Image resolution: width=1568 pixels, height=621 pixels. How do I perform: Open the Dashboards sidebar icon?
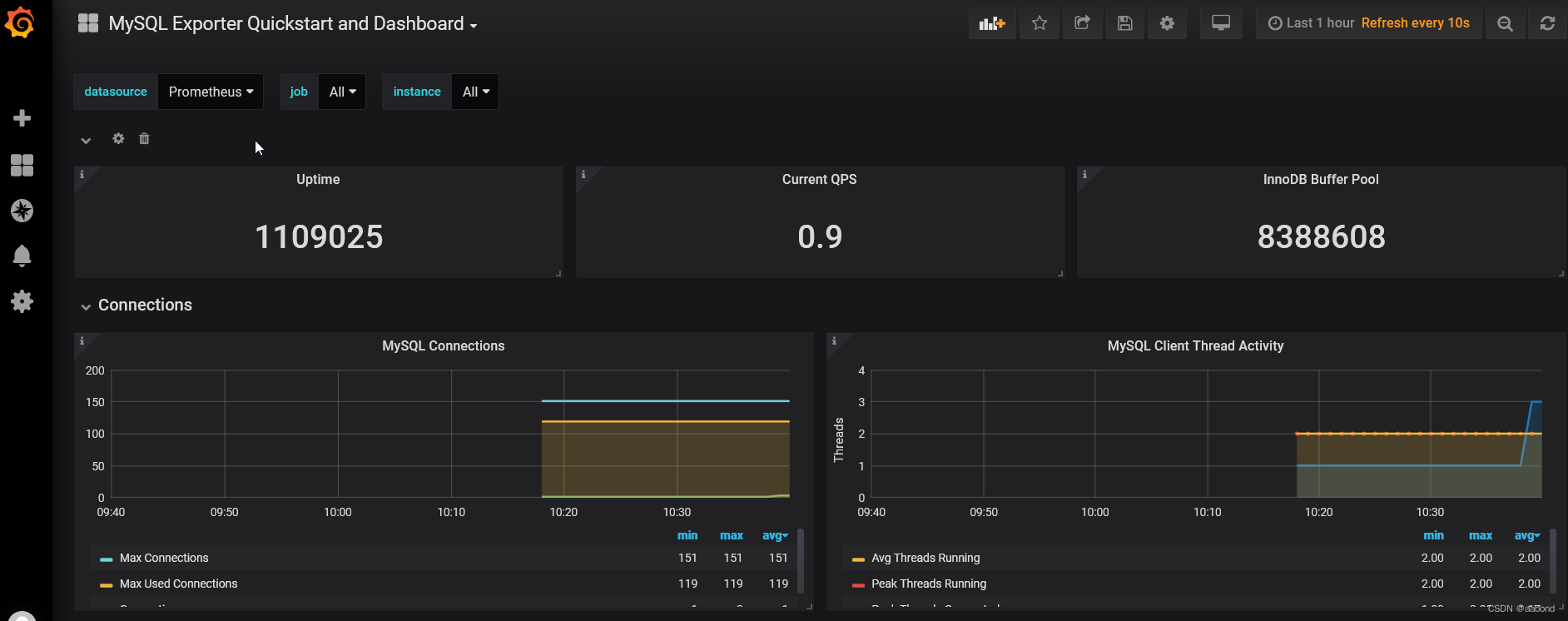point(22,165)
